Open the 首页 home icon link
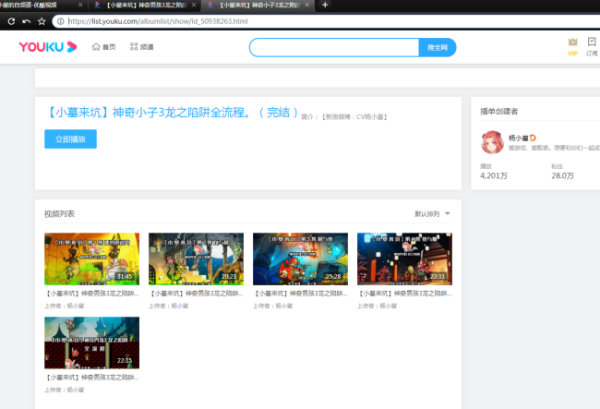This screenshot has height=409, width=600. (x=103, y=47)
